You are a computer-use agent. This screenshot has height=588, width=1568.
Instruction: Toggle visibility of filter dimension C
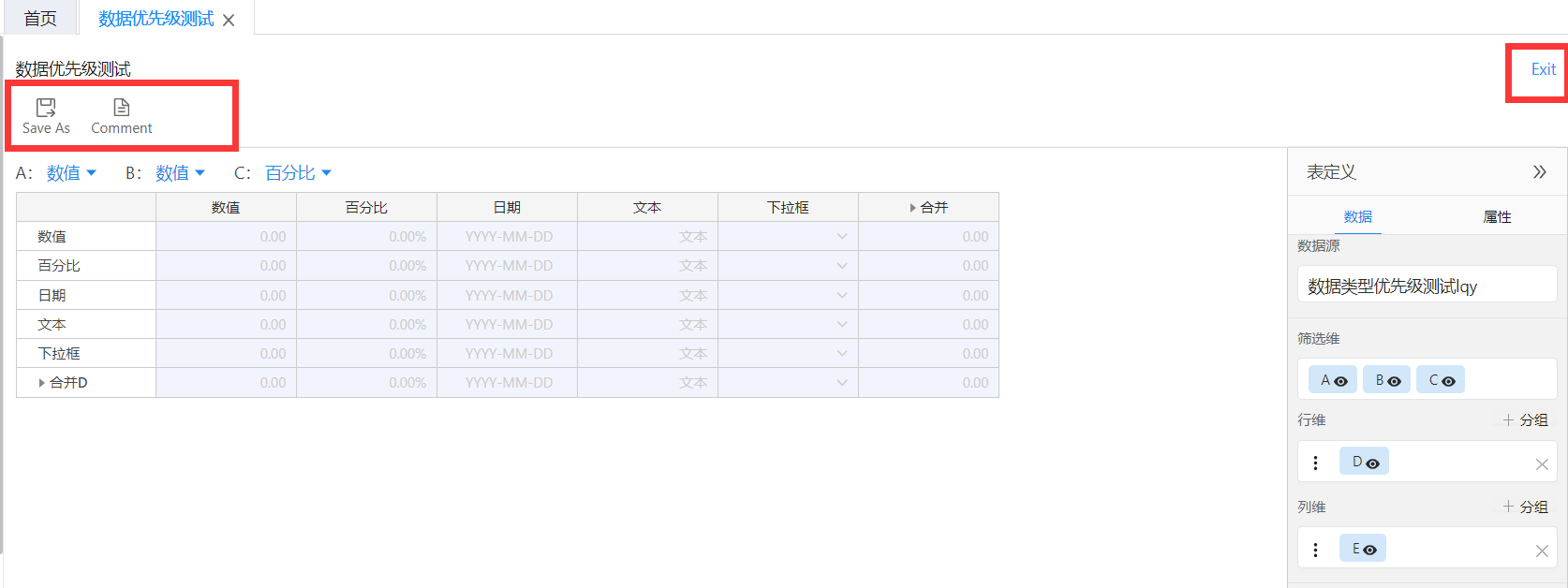[x=1448, y=381]
